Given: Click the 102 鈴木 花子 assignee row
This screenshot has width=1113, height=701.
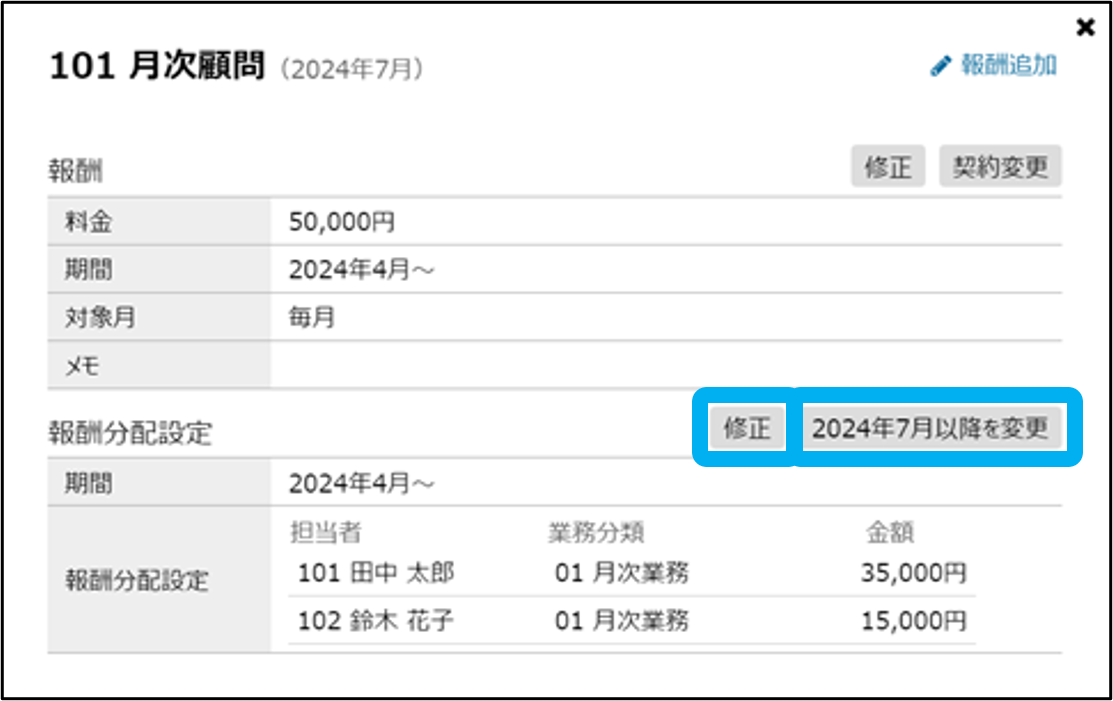Looking at the screenshot, I should tap(376, 621).
